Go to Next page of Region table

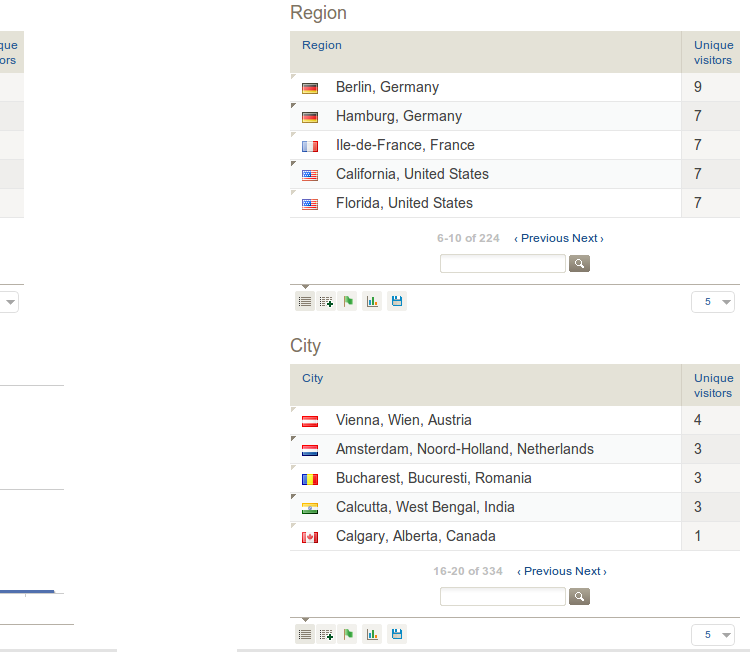click(588, 238)
